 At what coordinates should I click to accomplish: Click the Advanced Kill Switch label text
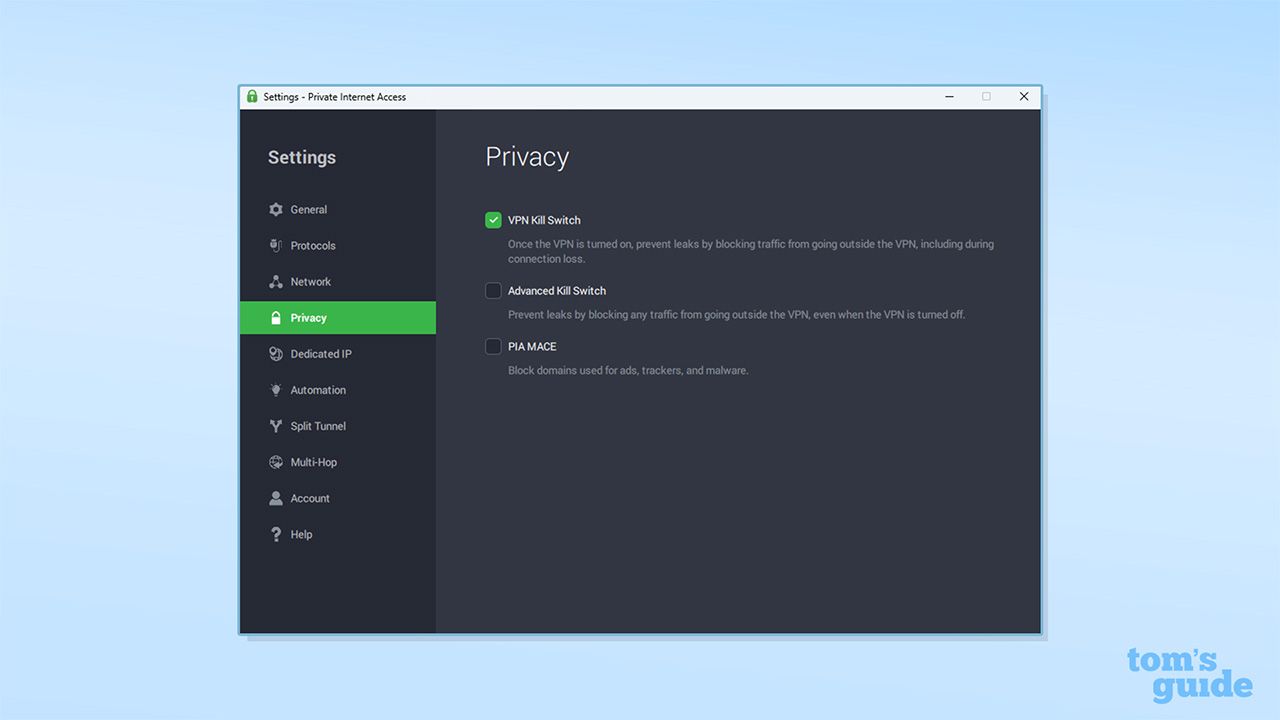click(x=557, y=291)
